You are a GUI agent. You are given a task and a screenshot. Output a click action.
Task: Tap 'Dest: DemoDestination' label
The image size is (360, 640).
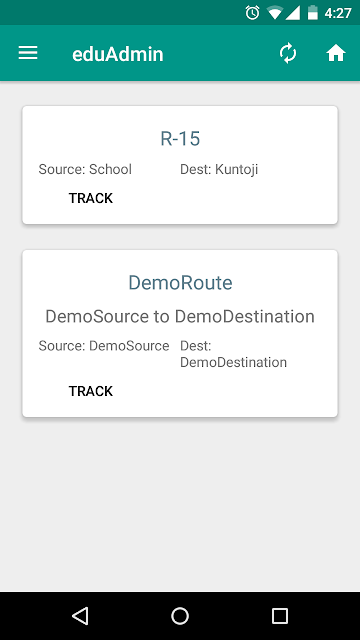[233, 354]
